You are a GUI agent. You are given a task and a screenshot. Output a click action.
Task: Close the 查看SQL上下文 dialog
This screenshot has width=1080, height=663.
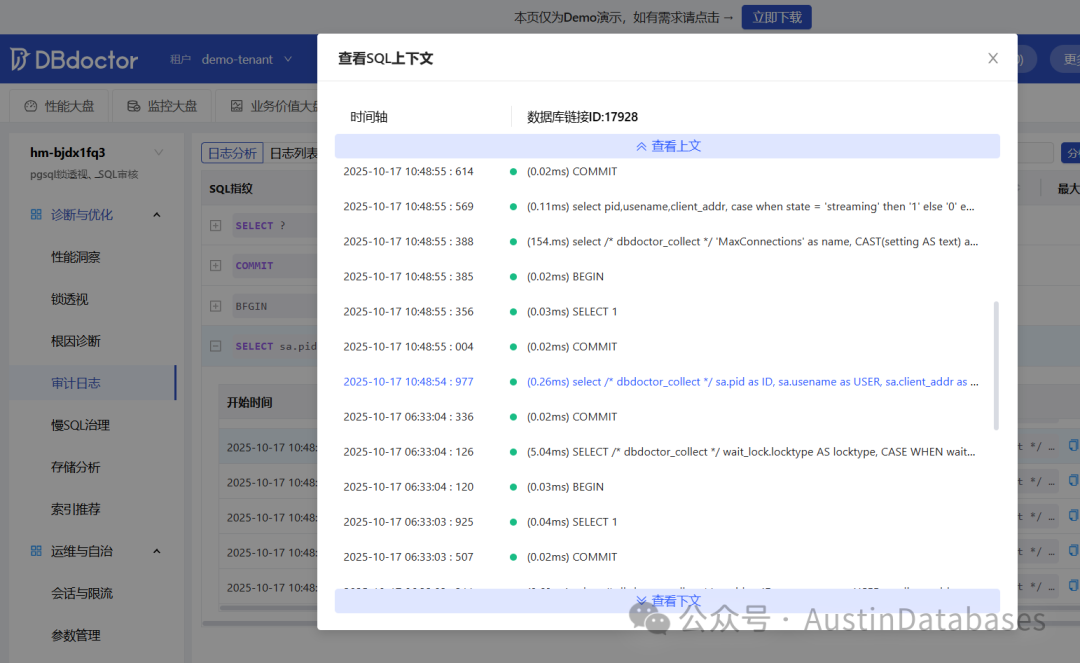click(x=993, y=59)
